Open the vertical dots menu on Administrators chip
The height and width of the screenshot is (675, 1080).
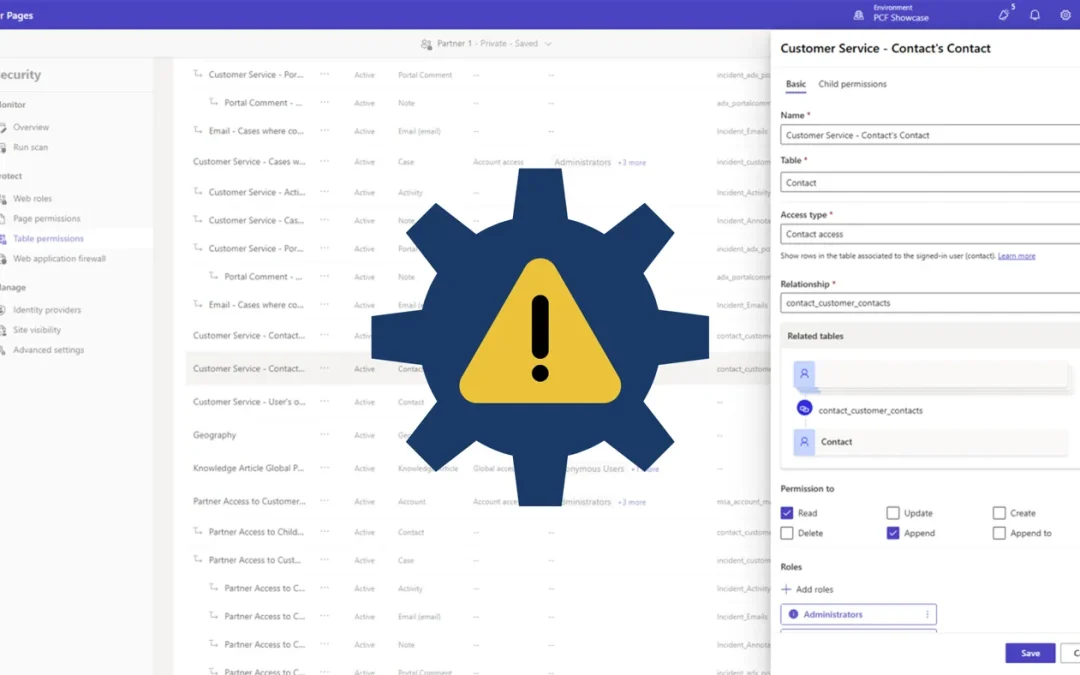coord(927,614)
